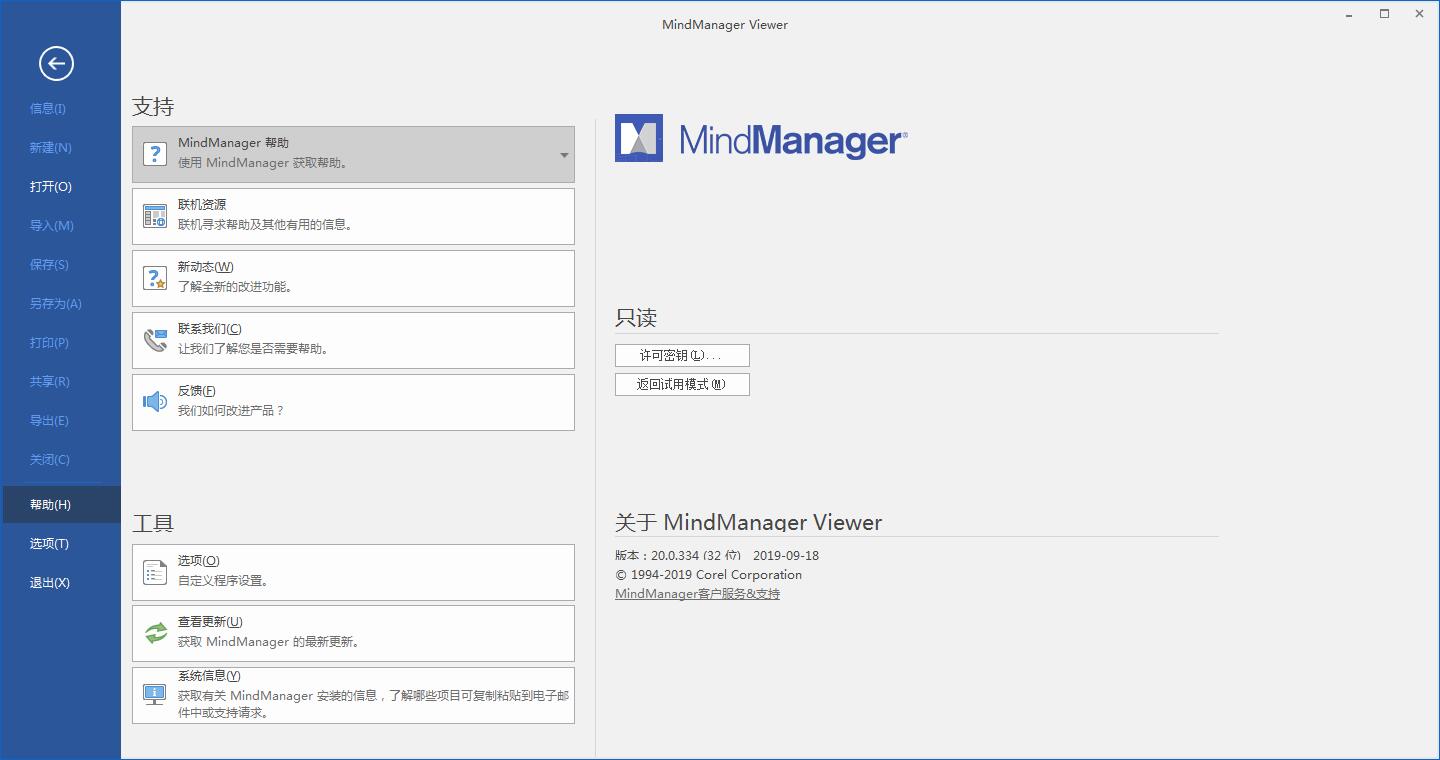Click the What's New (新动态) star icon

(x=154, y=278)
